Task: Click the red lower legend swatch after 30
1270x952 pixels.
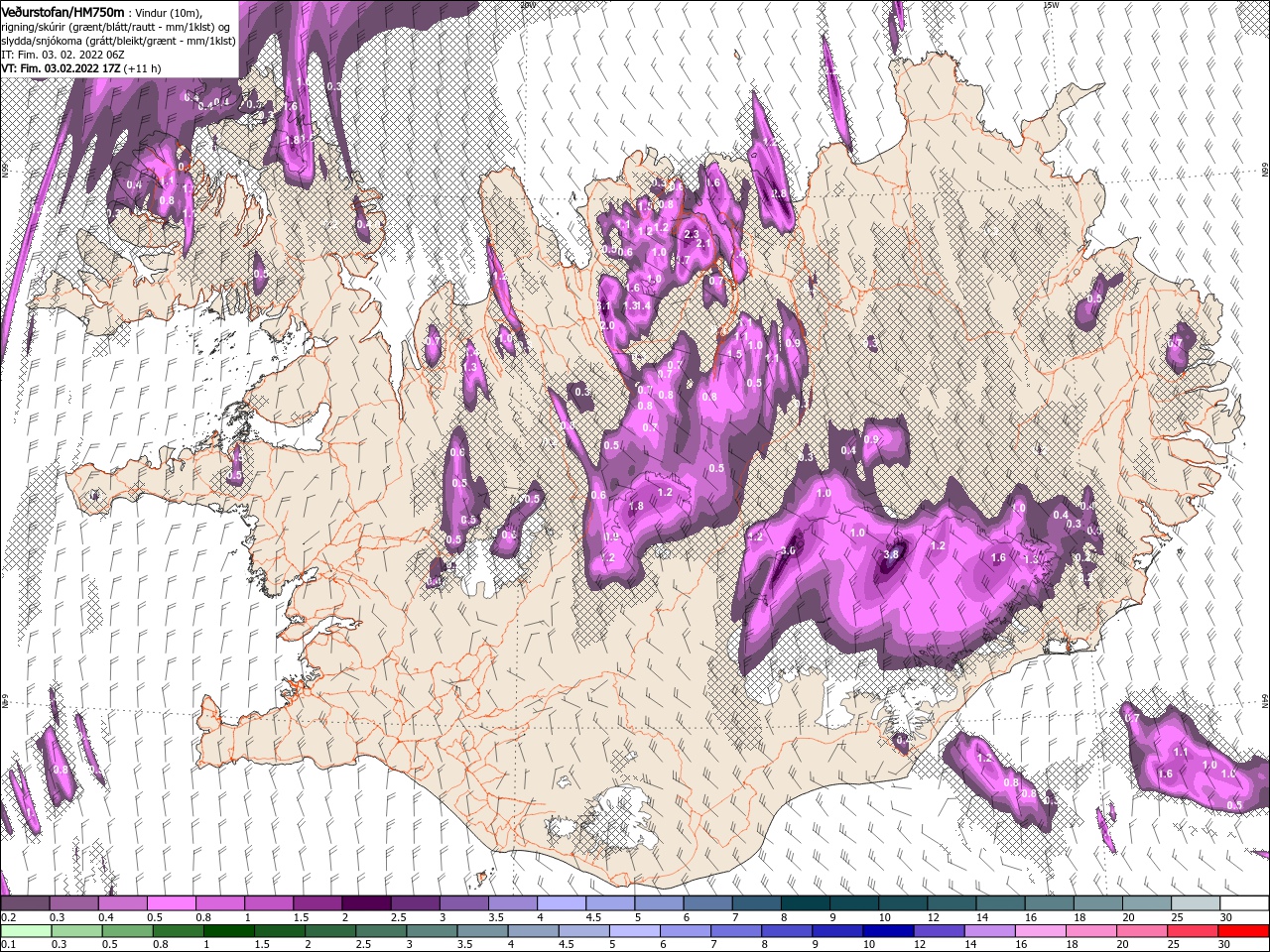Action: (x=1243, y=930)
